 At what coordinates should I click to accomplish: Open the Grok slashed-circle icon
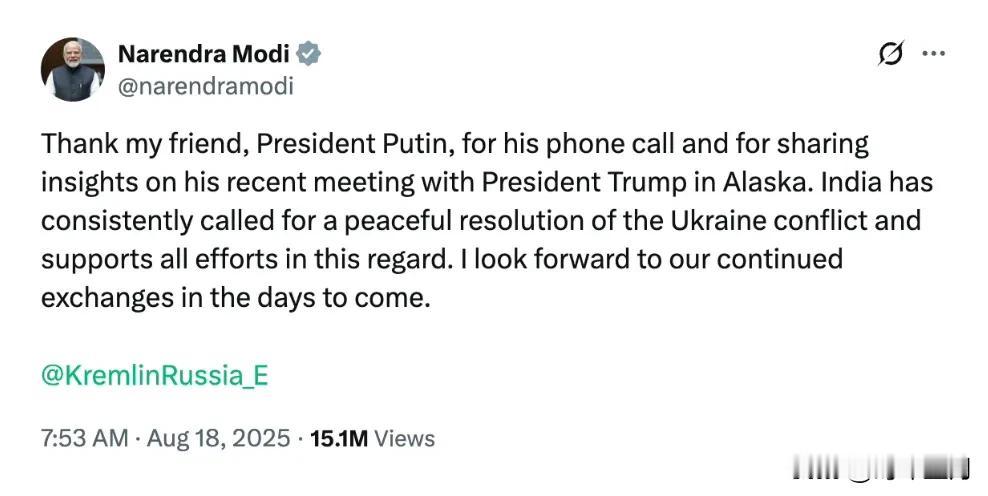(x=891, y=54)
